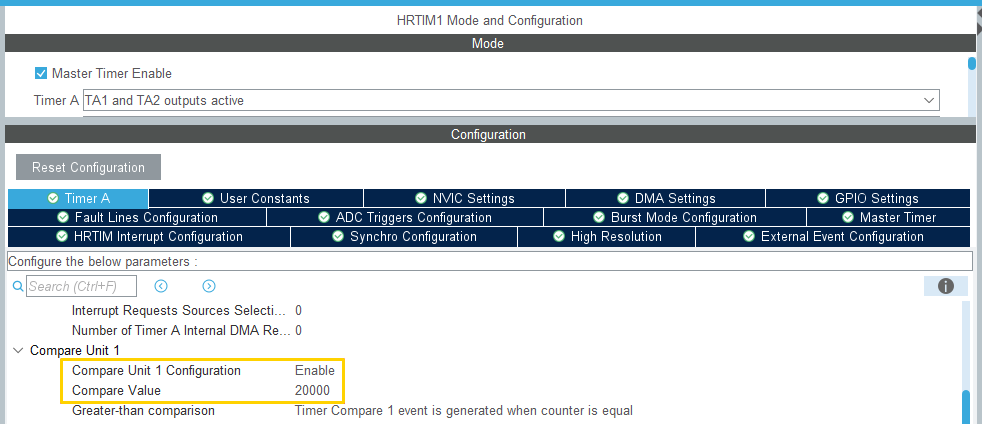This screenshot has height=424, width=982.
Task: Click the Reset Configuration button
Action: tap(88, 167)
